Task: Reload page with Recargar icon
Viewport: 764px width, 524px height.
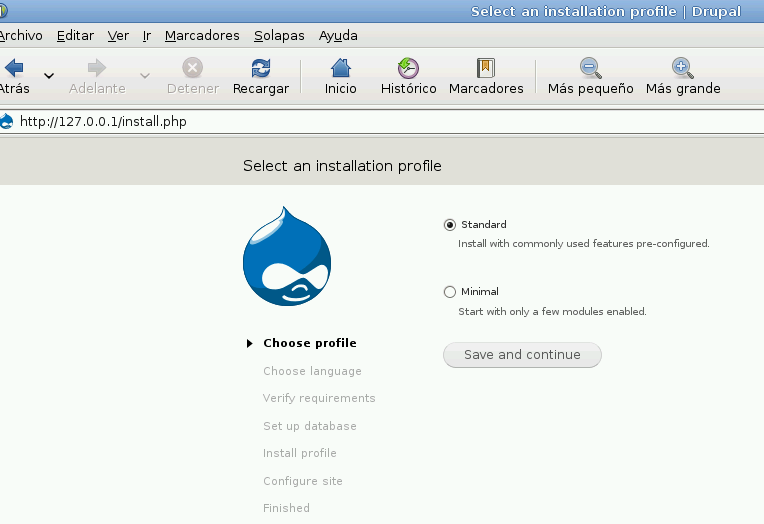Action: click(261, 68)
